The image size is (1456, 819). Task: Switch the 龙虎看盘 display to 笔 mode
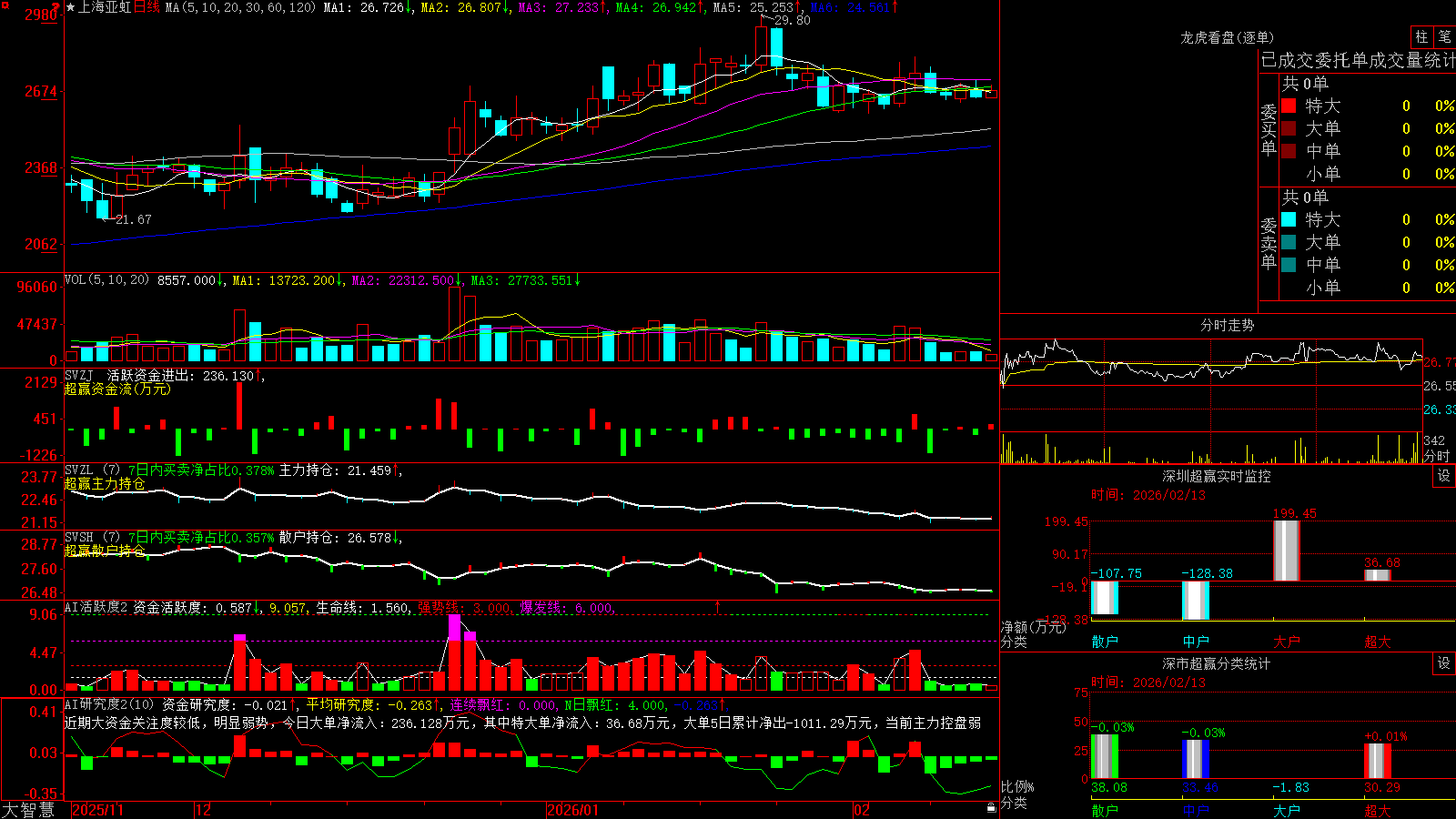pos(1444,36)
